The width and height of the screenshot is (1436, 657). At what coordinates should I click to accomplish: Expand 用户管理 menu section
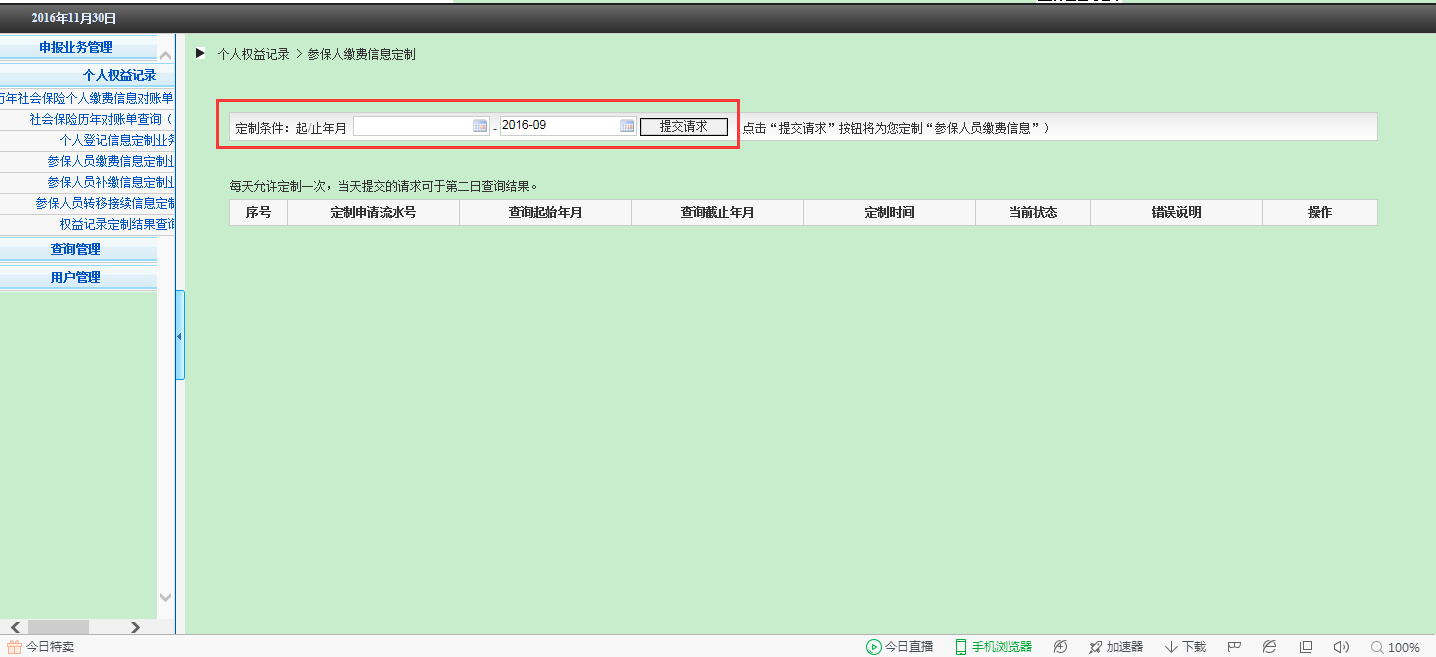click(x=76, y=277)
